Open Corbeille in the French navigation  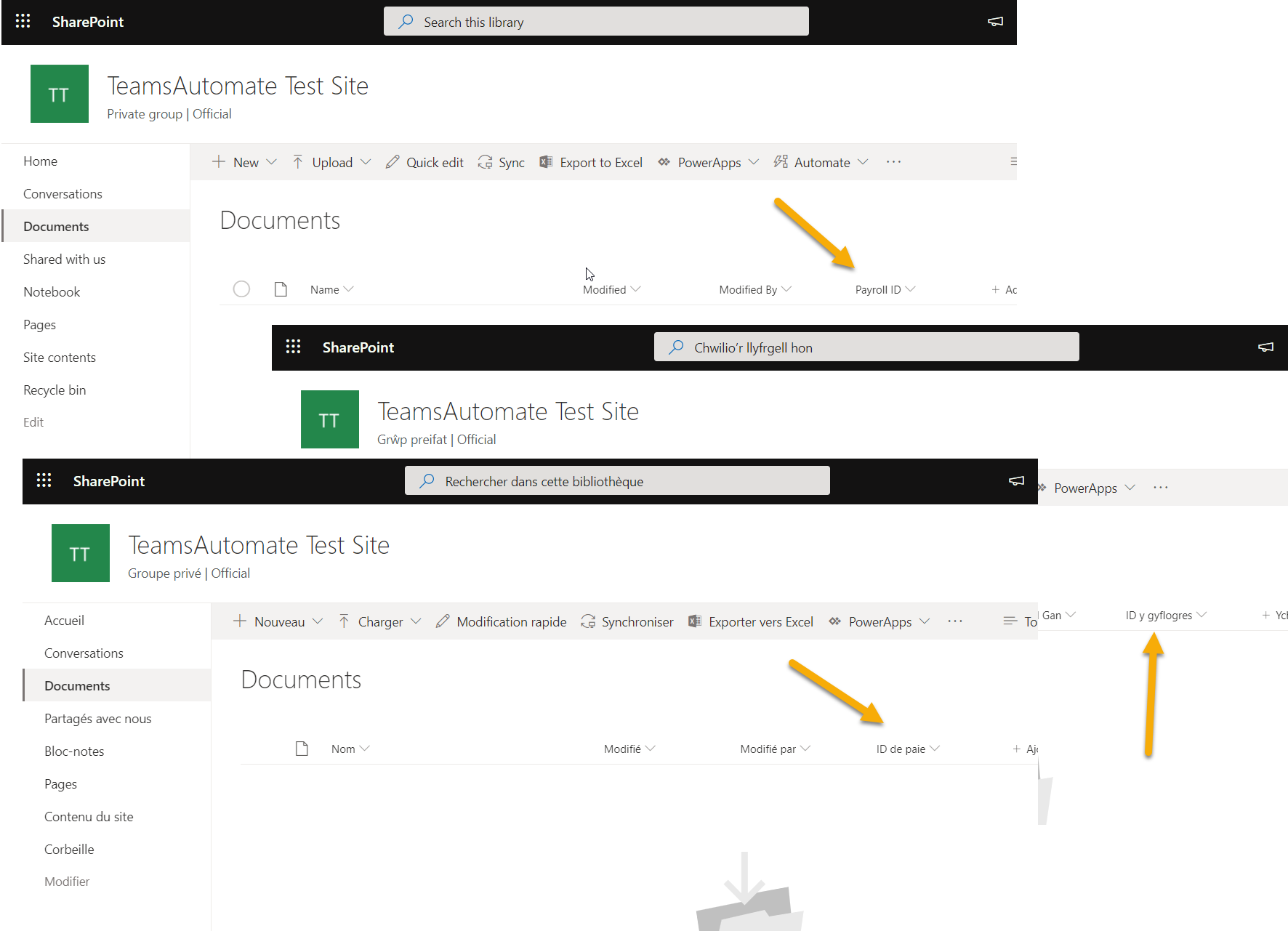pos(69,850)
